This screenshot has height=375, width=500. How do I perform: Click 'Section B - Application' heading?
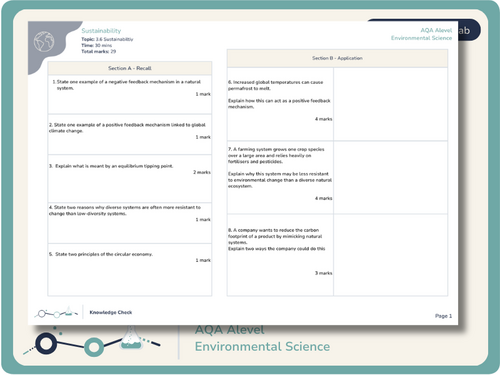[337, 58]
